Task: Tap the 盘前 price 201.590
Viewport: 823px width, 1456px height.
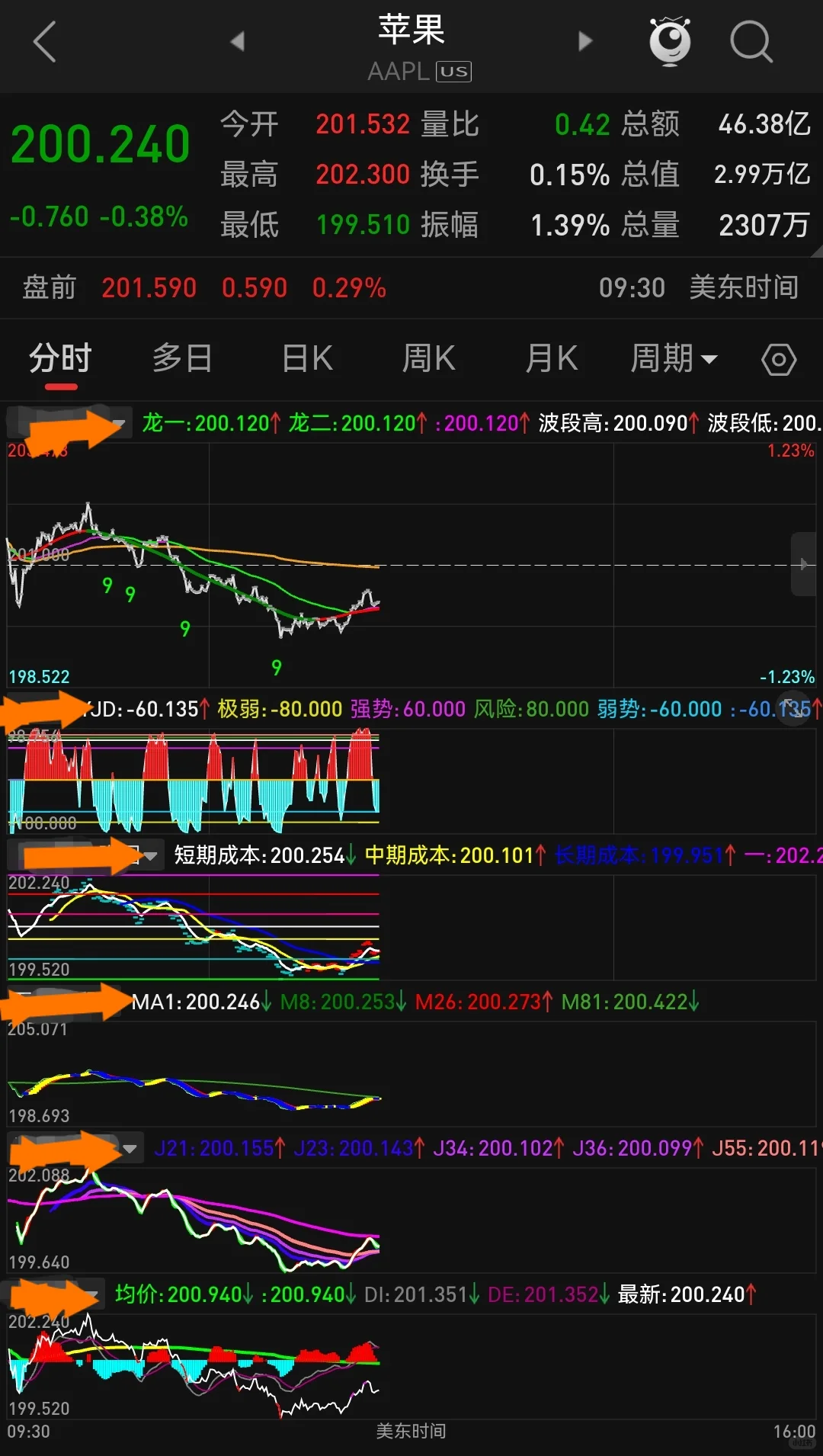Action: pyautogui.click(x=149, y=288)
